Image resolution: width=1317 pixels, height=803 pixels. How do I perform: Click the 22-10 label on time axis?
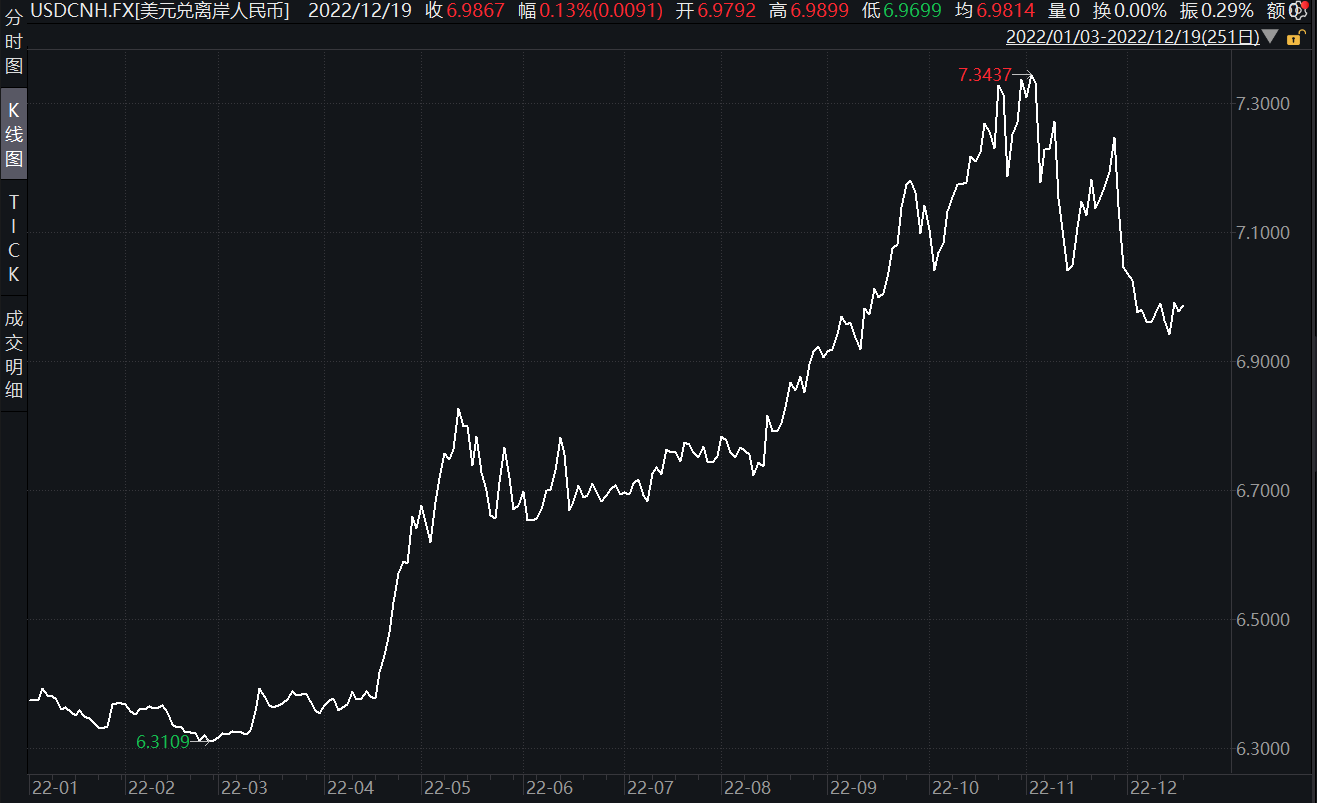tap(954, 787)
